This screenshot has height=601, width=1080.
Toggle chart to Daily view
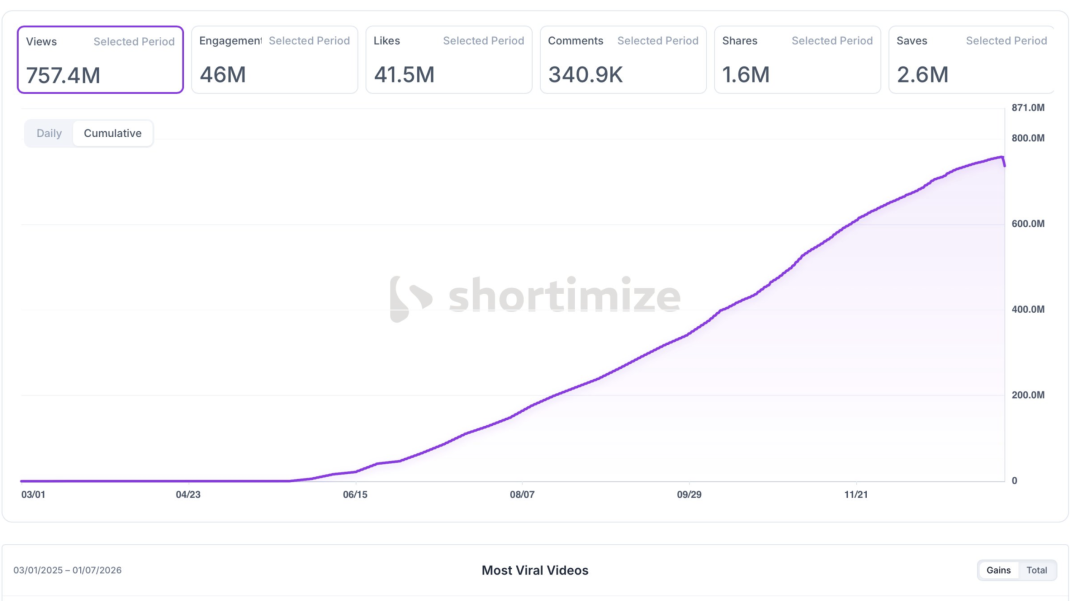pos(49,134)
